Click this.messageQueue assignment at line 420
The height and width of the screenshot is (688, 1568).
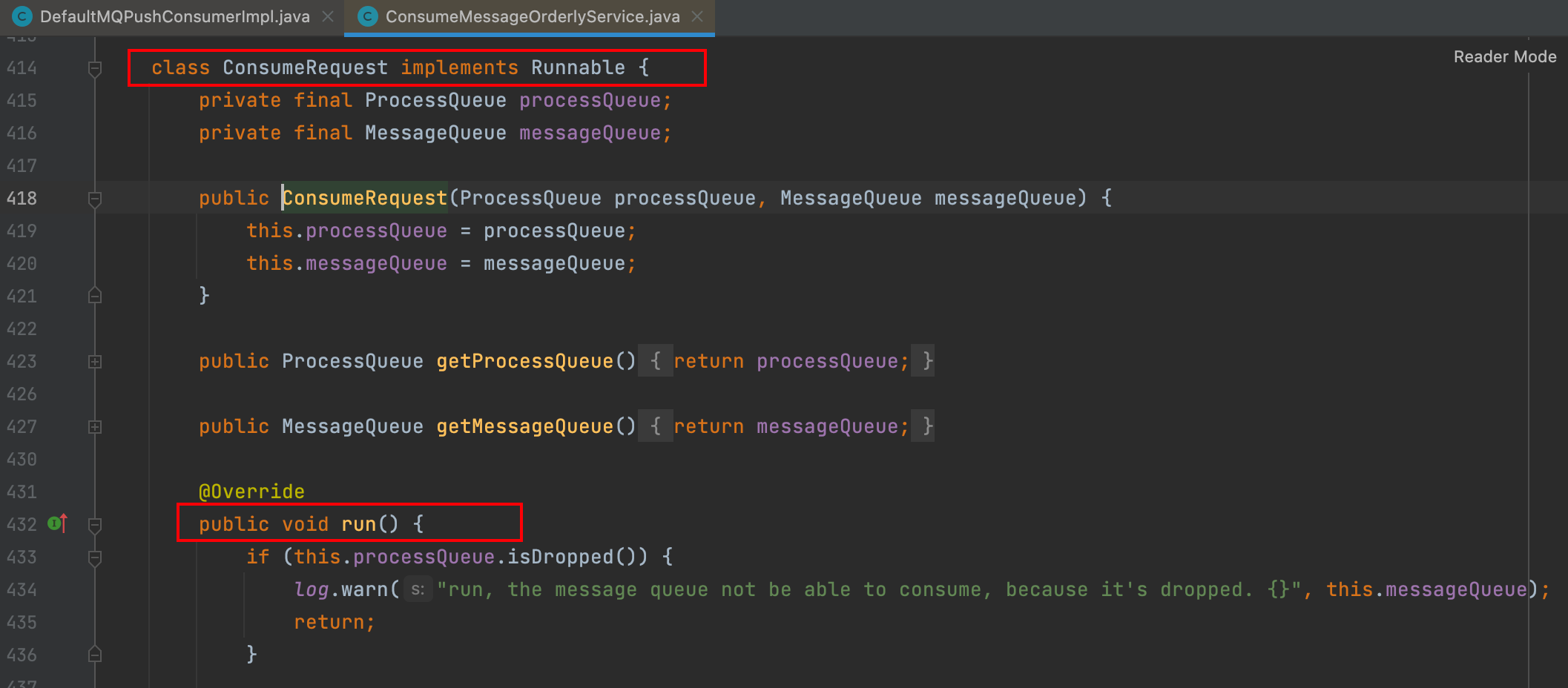point(441,263)
